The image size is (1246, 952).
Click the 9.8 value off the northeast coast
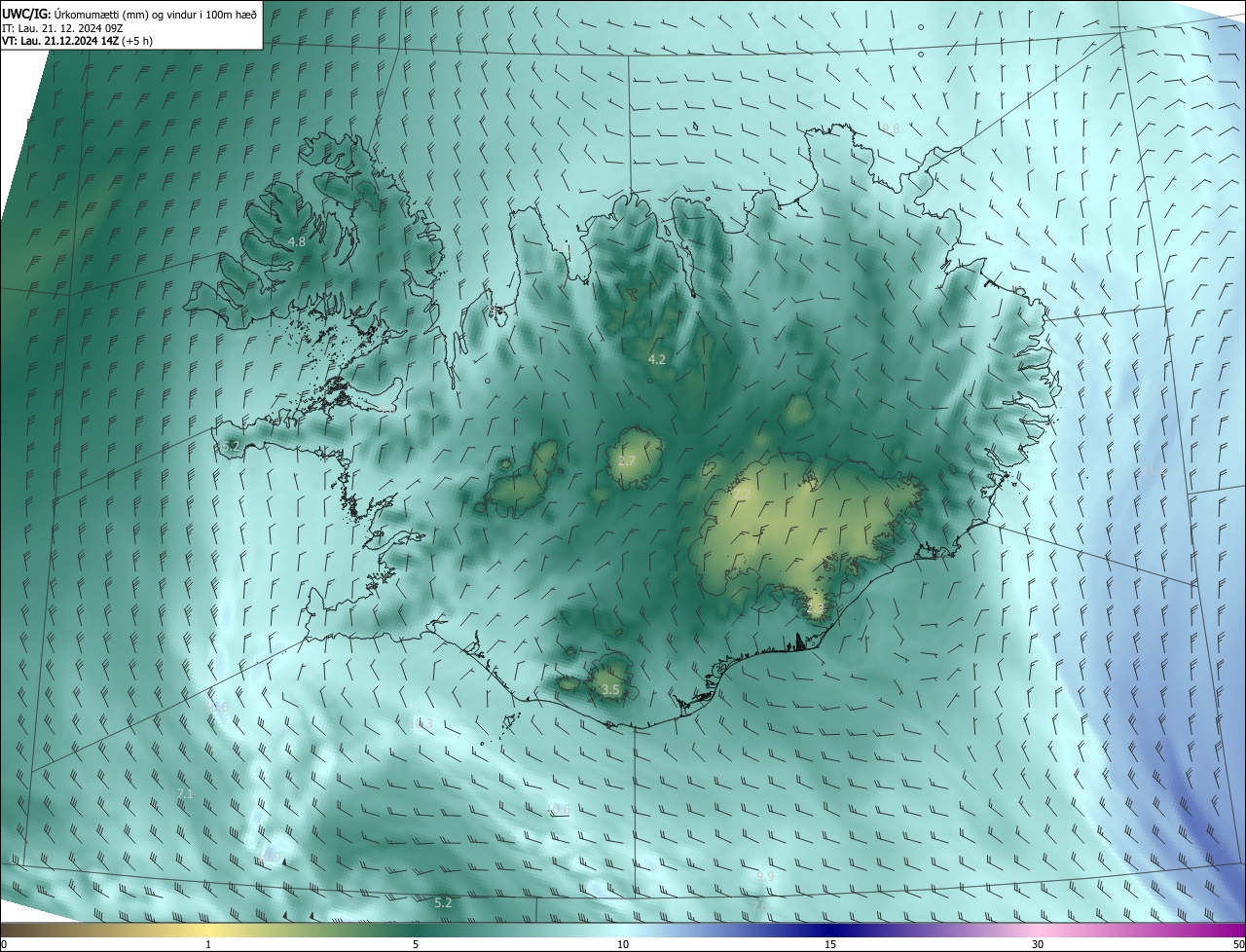click(x=891, y=128)
